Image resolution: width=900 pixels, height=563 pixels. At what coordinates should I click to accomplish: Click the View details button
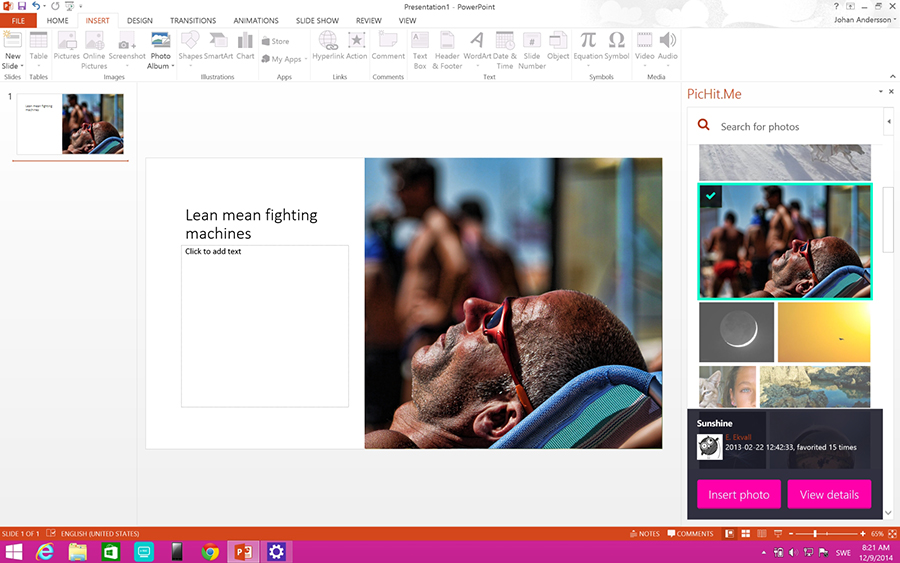click(829, 494)
